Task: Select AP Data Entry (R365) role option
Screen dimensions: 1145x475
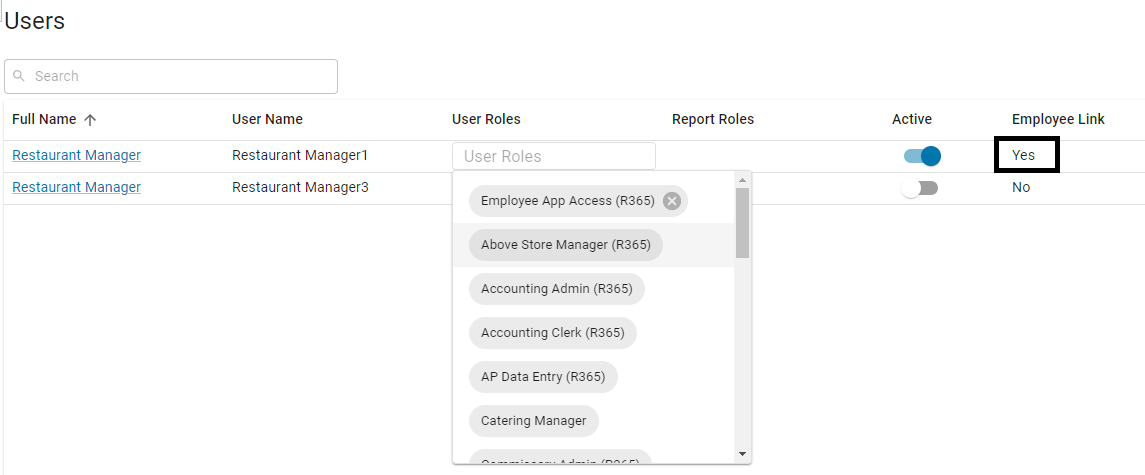Action: click(543, 377)
